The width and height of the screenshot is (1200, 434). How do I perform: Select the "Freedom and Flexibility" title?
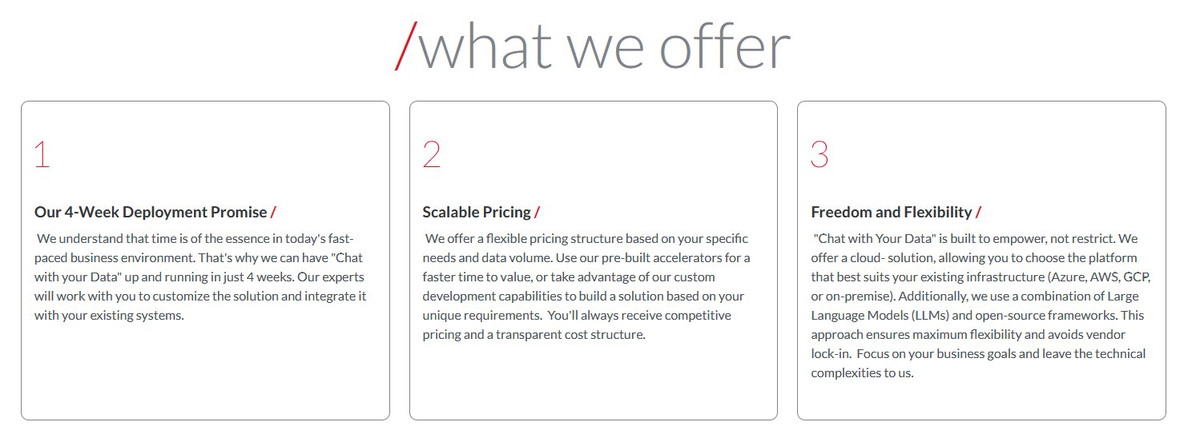coord(891,212)
